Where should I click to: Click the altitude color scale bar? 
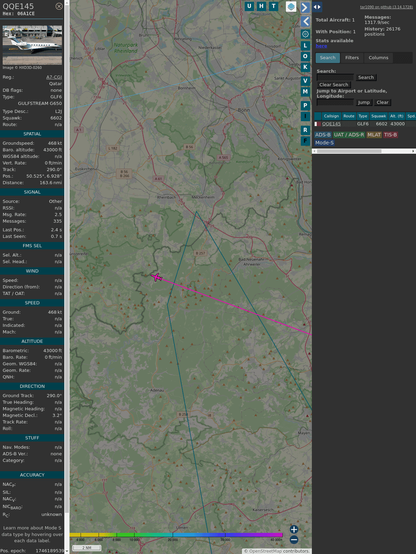pos(176,535)
